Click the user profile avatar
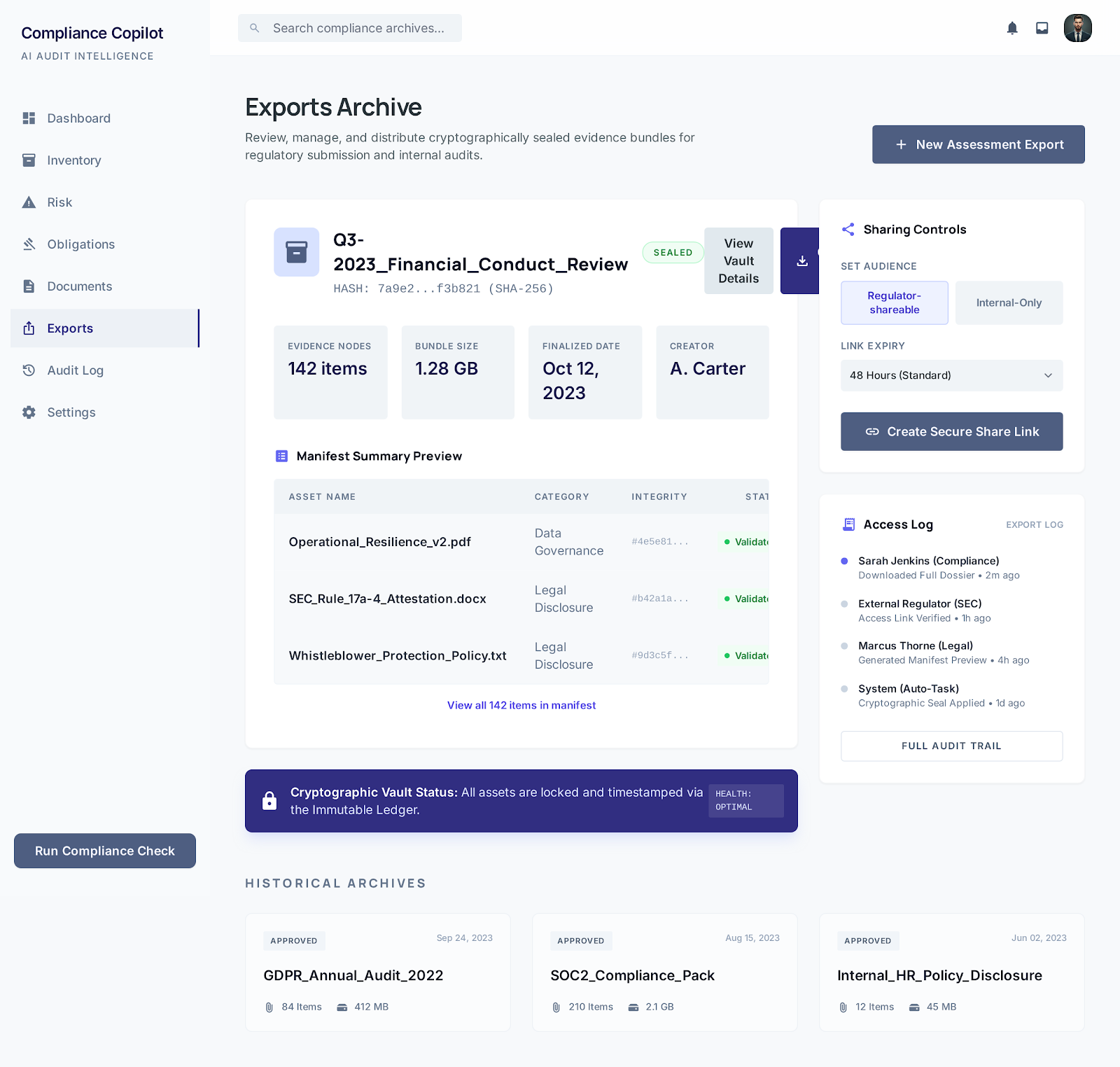The height and width of the screenshot is (1067, 1120). point(1077,28)
